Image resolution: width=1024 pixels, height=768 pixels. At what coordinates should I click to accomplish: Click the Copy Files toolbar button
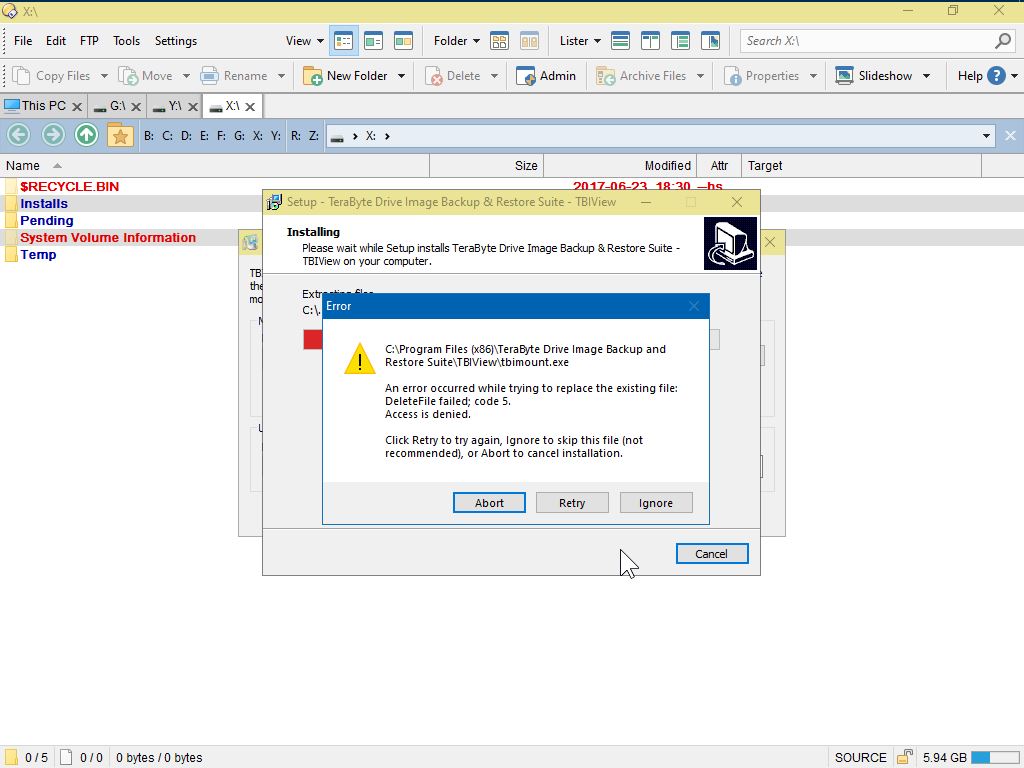tap(51, 76)
